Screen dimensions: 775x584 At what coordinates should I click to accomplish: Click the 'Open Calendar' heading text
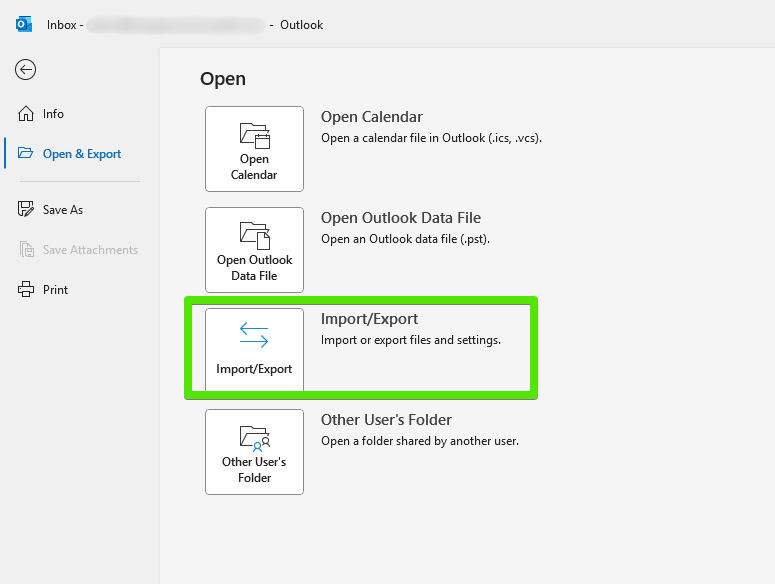click(372, 117)
